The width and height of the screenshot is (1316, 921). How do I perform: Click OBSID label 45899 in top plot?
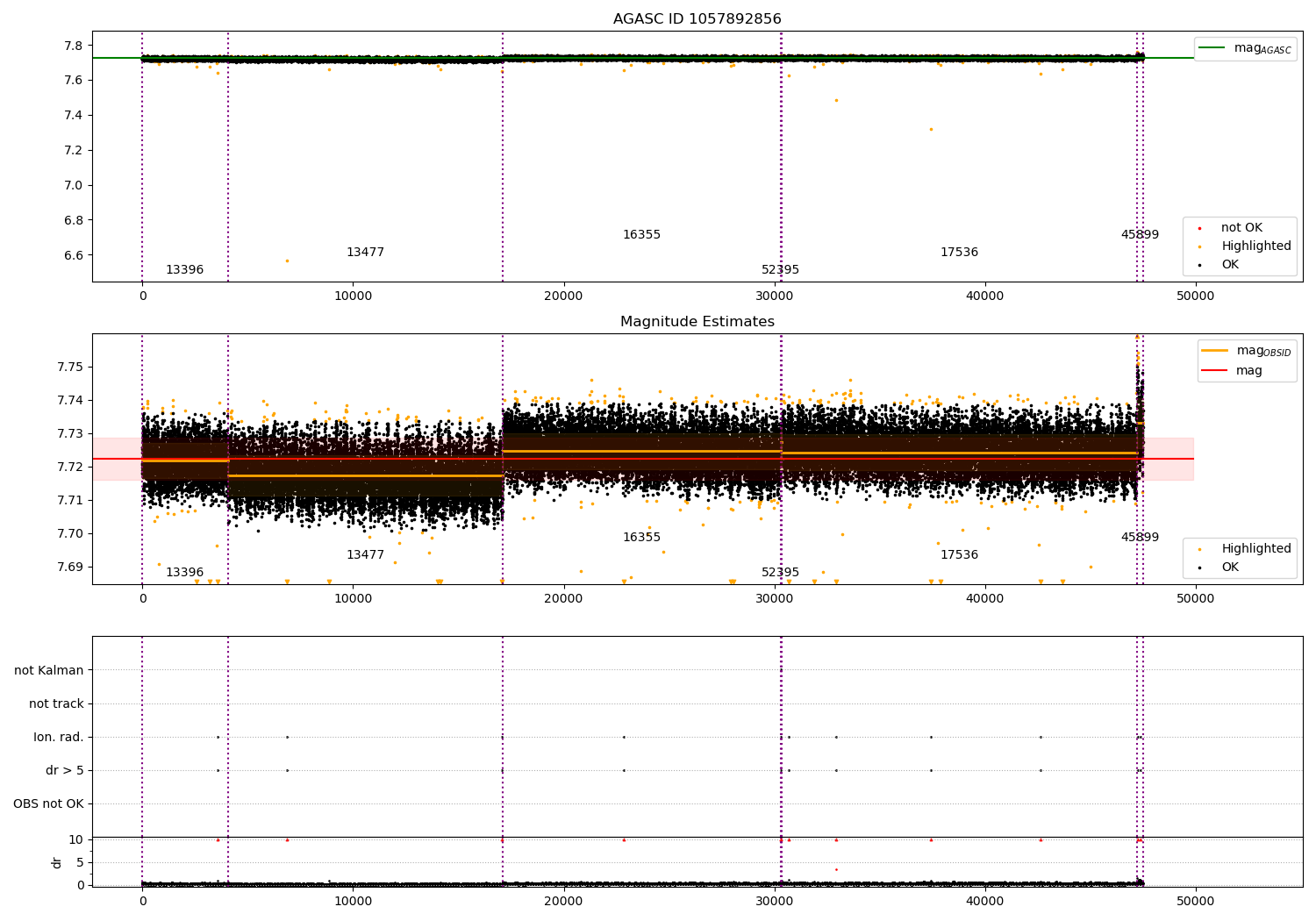coord(1140,235)
